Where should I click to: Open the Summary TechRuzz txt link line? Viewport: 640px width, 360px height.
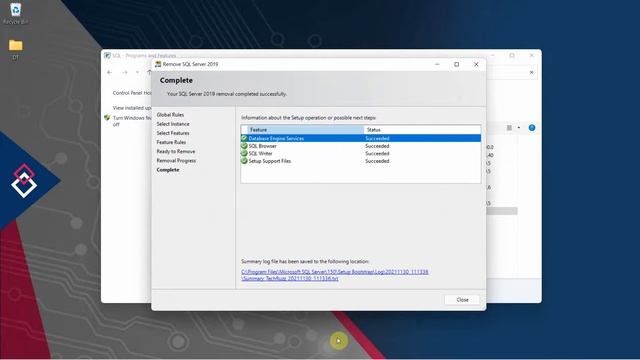(x=290, y=278)
